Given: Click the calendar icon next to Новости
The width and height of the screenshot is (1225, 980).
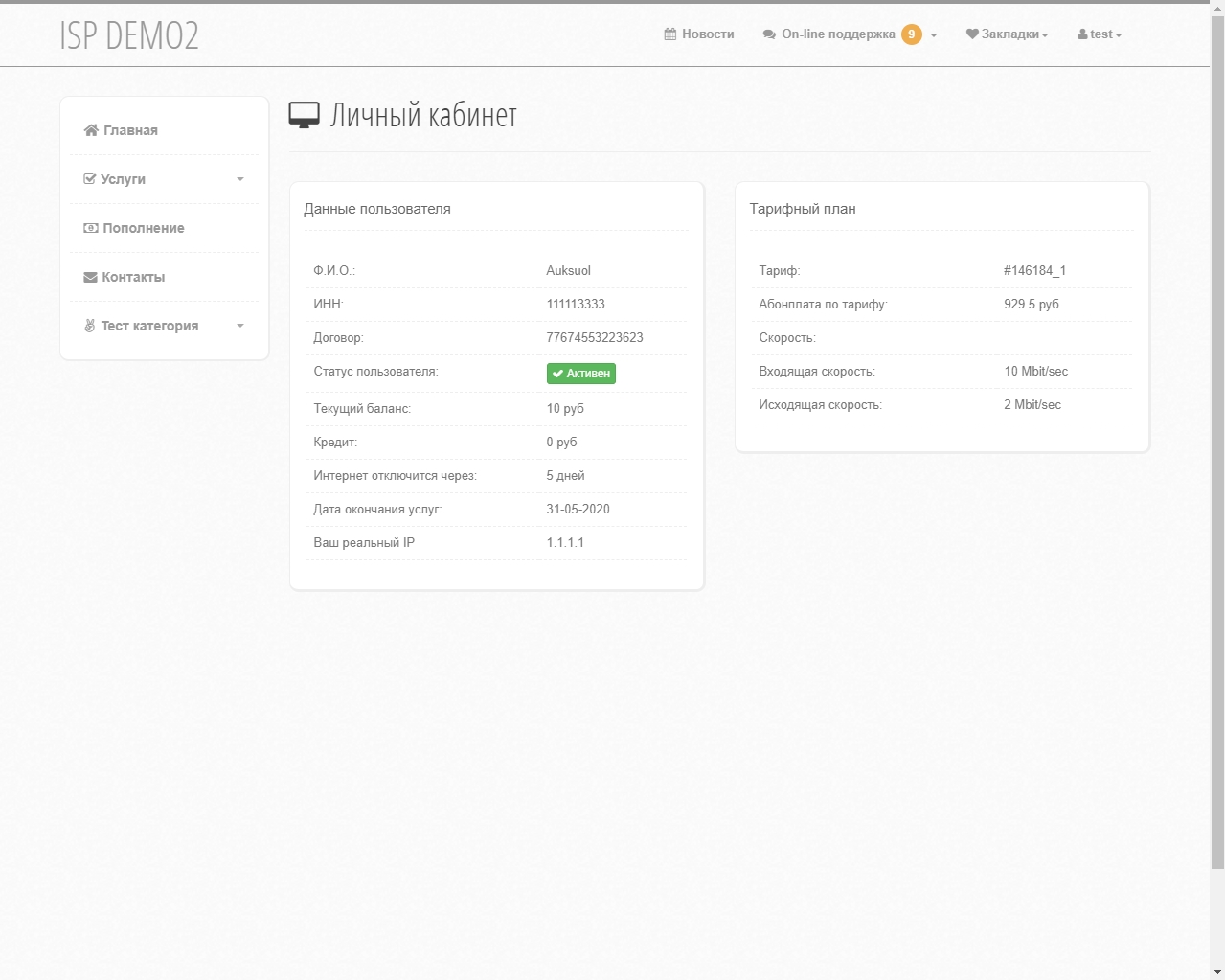Looking at the screenshot, I should tap(670, 34).
